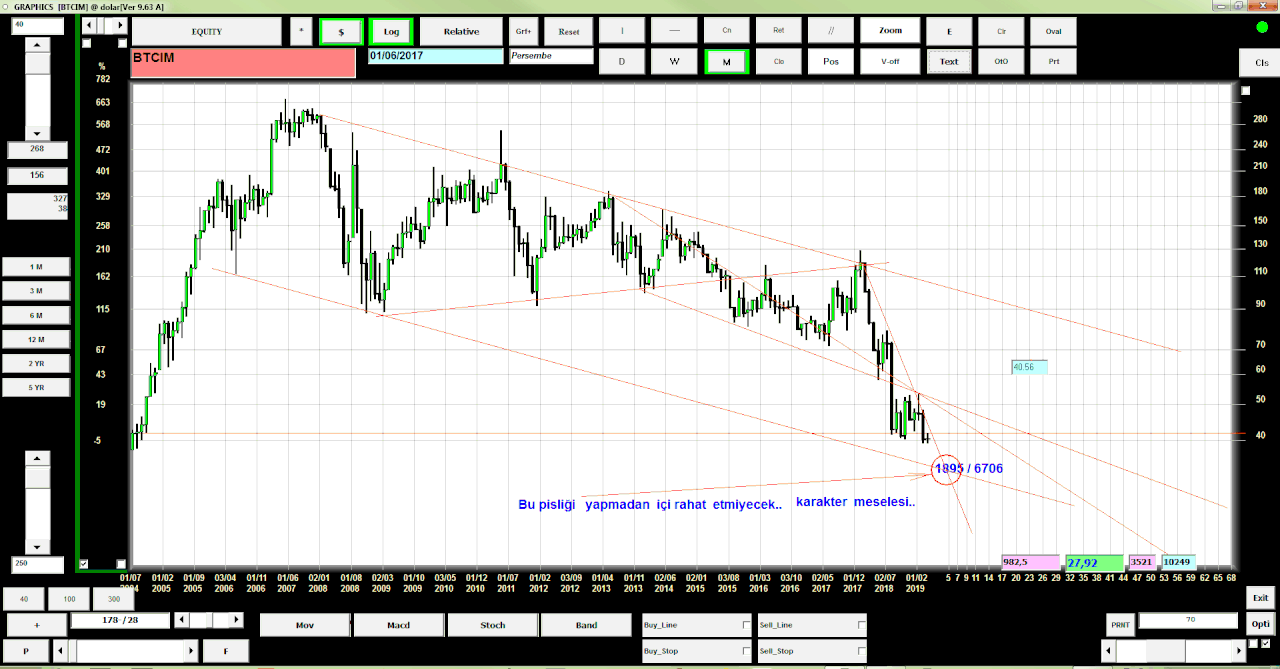The height and width of the screenshot is (669, 1280).
Task: Click the Opti button
Action: pyautogui.click(x=1260, y=624)
